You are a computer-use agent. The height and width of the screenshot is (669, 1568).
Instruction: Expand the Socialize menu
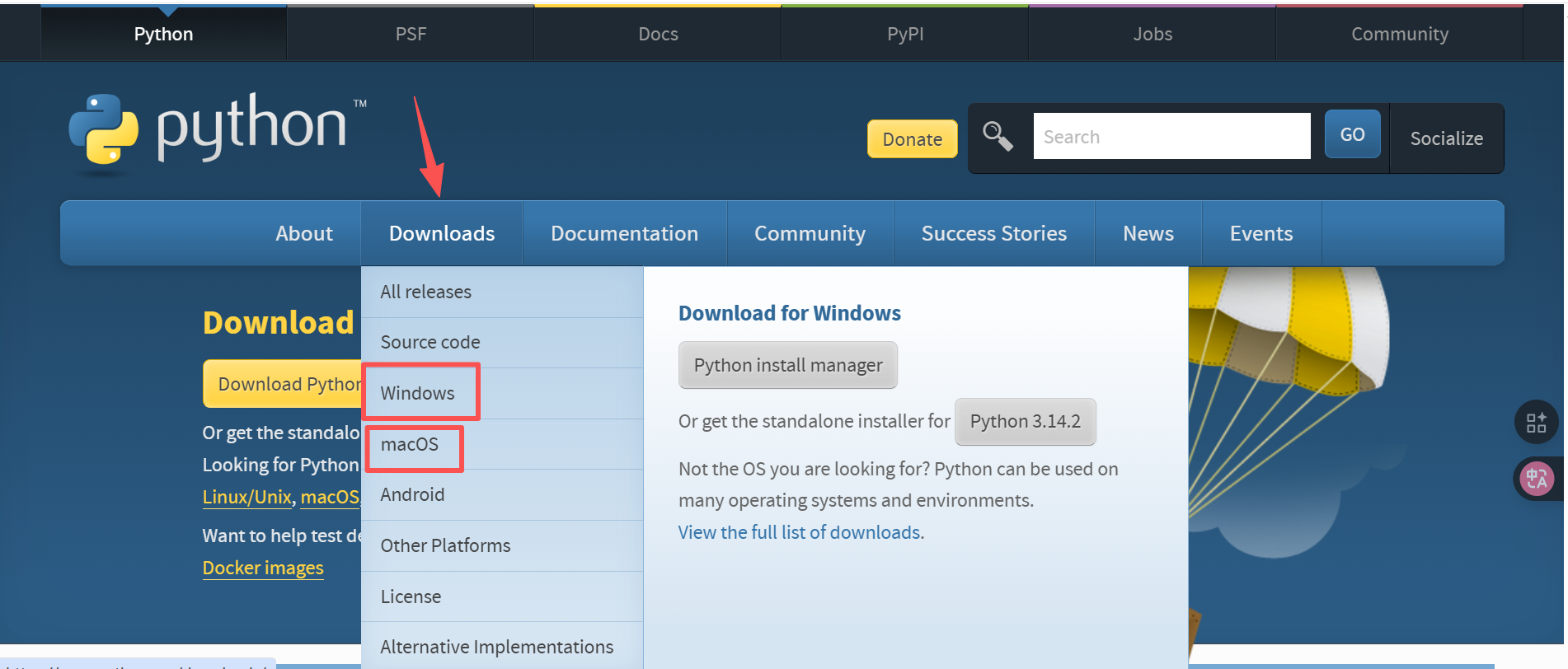pos(1447,138)
